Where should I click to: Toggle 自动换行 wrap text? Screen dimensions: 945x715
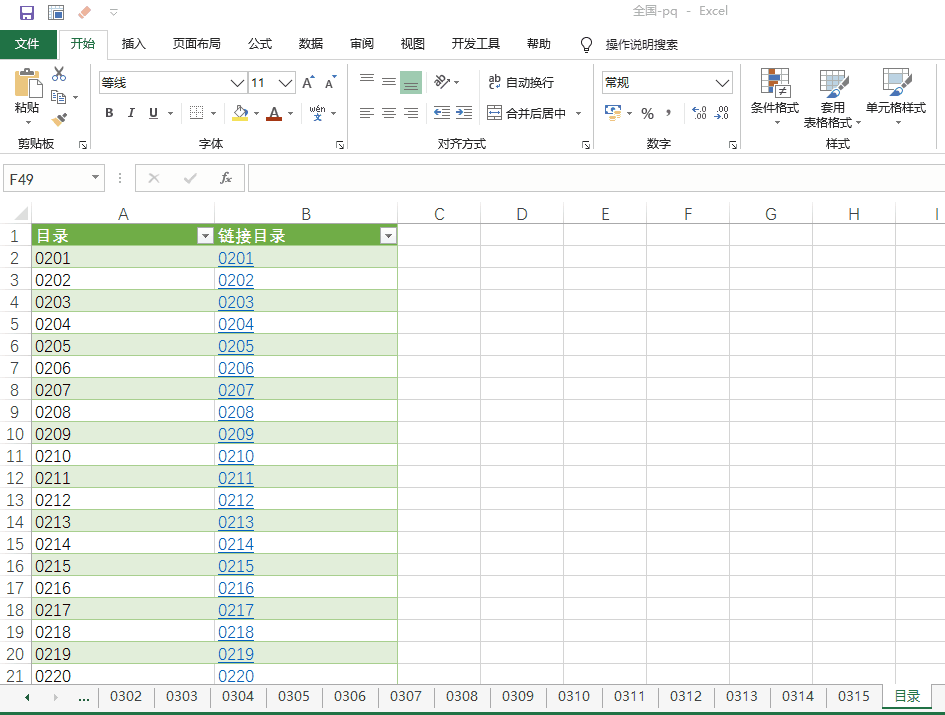tap(520, 83)
